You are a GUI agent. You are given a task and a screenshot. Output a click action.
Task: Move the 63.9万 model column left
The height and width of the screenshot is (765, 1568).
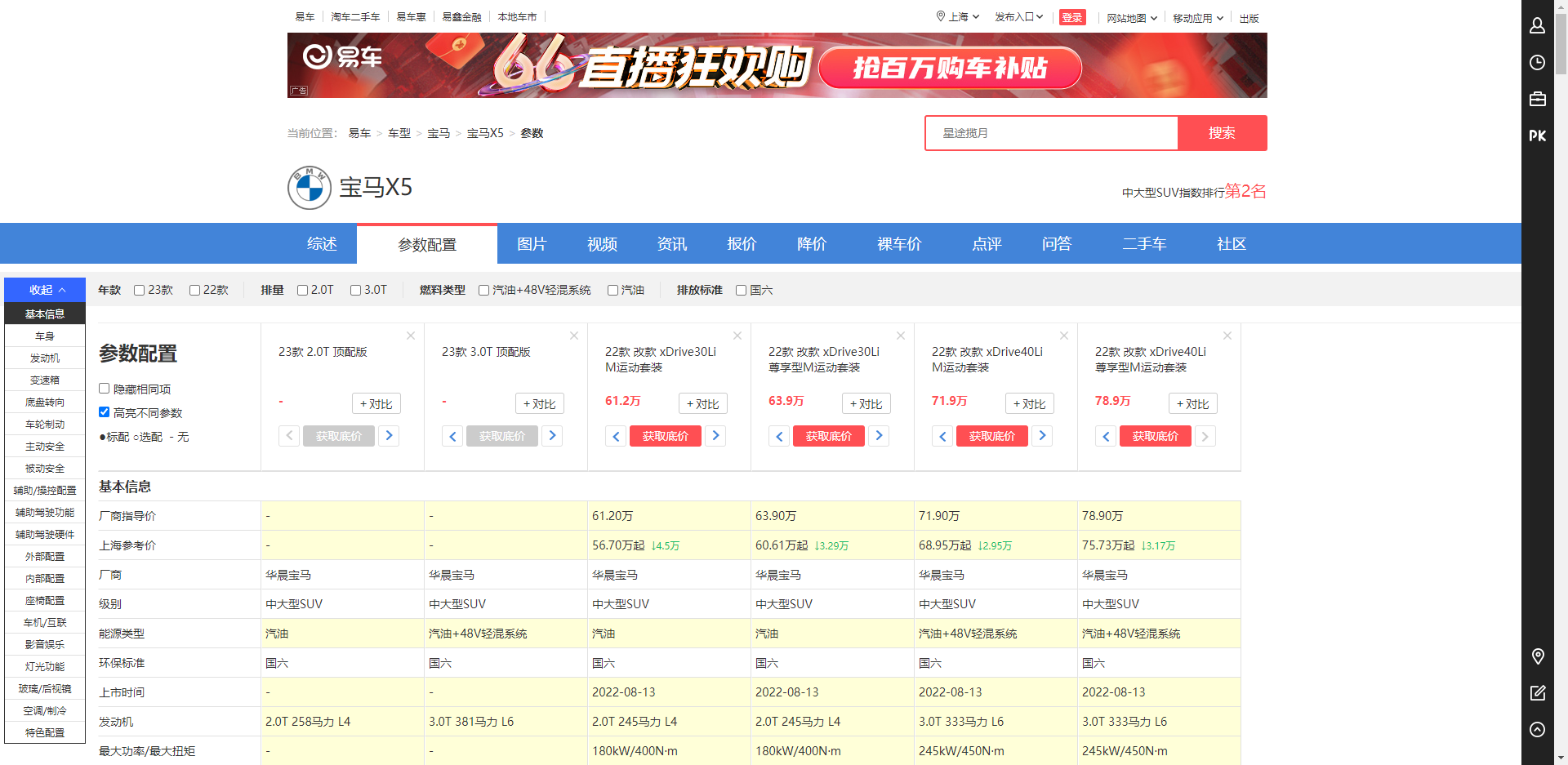click(779, 436)
